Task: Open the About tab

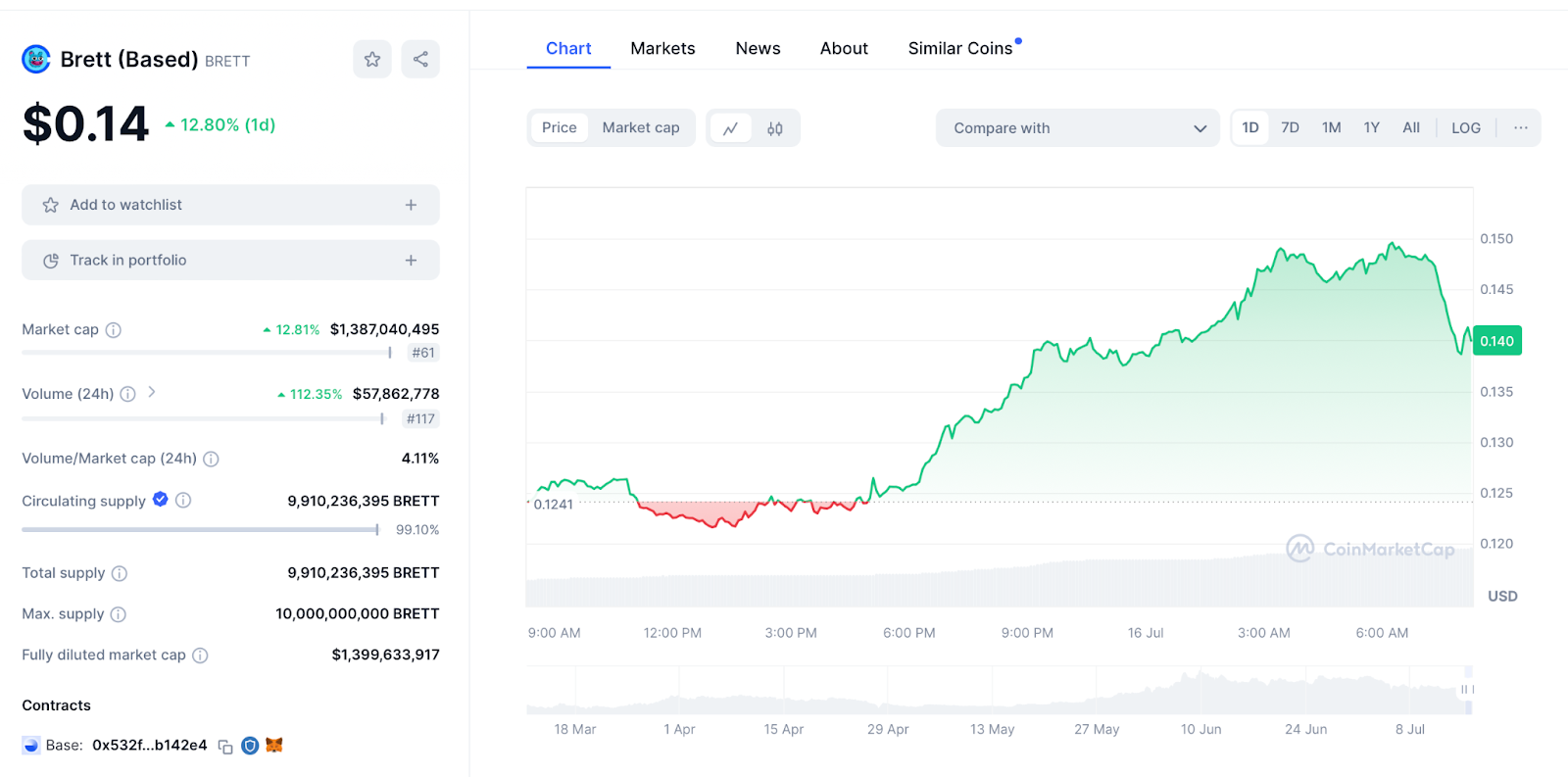Action: pos(844,48)
